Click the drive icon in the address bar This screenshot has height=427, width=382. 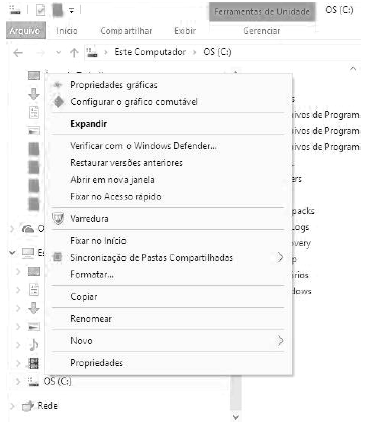pyautogui.click(x=92, y=52)
